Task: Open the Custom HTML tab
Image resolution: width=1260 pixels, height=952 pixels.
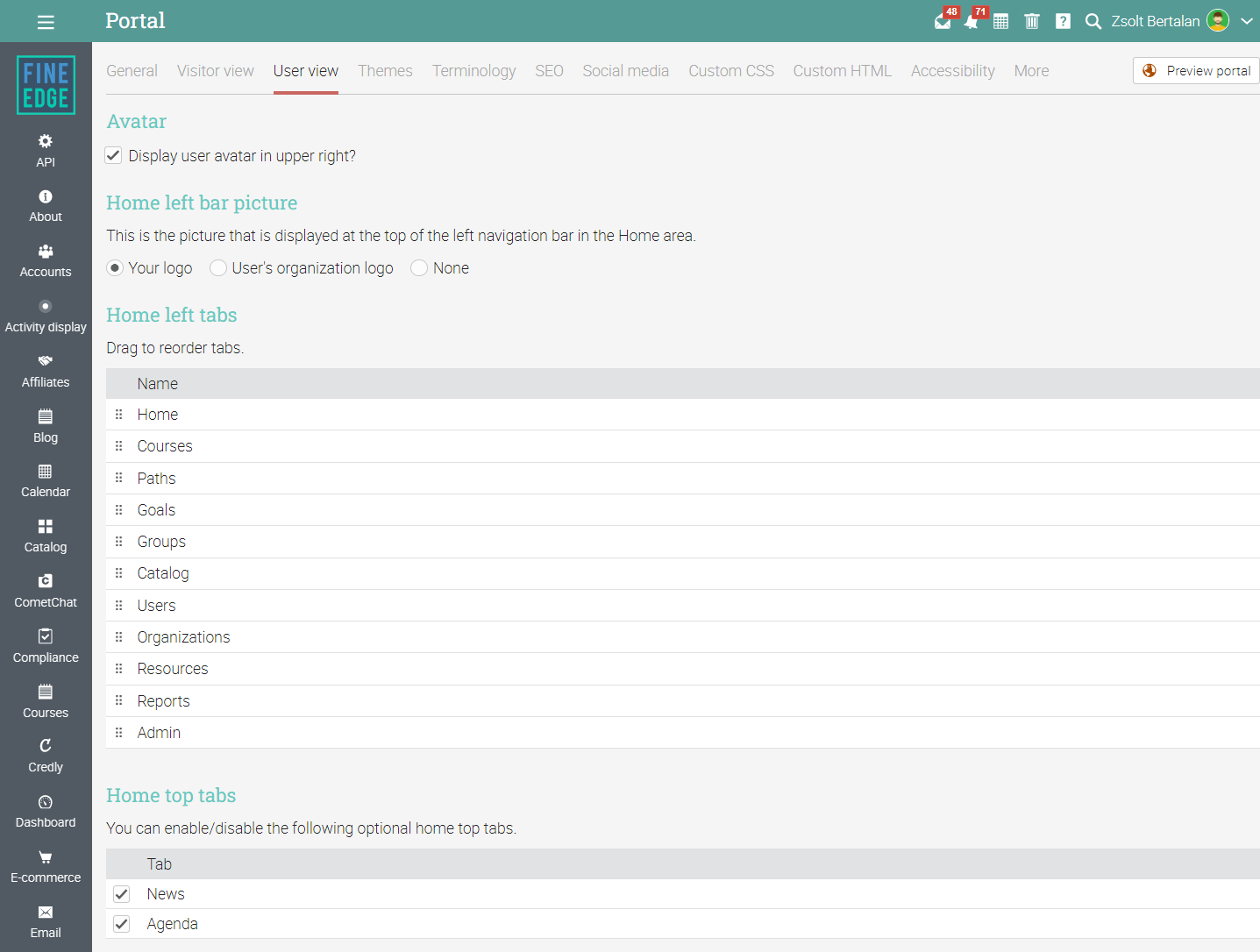Action: pyautogui.click(x=842, y=71)
